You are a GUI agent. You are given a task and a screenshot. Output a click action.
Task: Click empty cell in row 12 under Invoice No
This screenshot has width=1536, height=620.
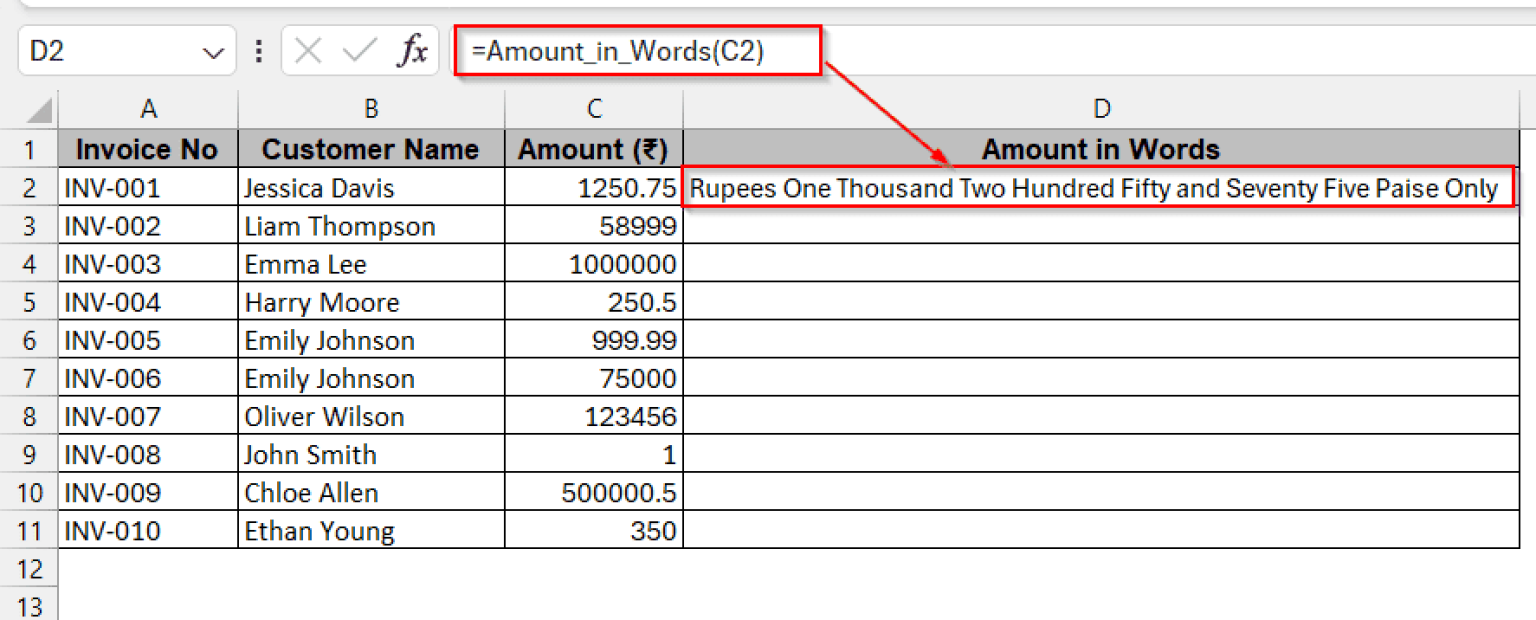(148, 568)
